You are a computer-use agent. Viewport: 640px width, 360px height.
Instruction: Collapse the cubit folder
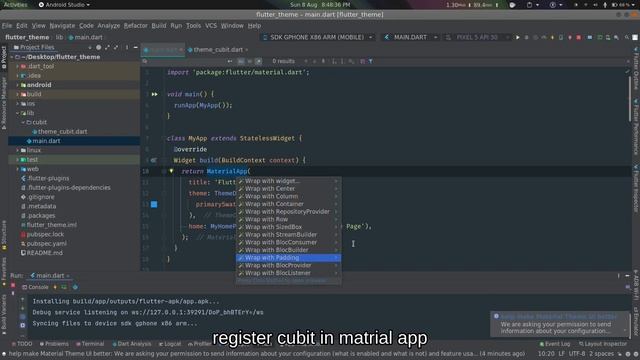[x=23, y=122]
